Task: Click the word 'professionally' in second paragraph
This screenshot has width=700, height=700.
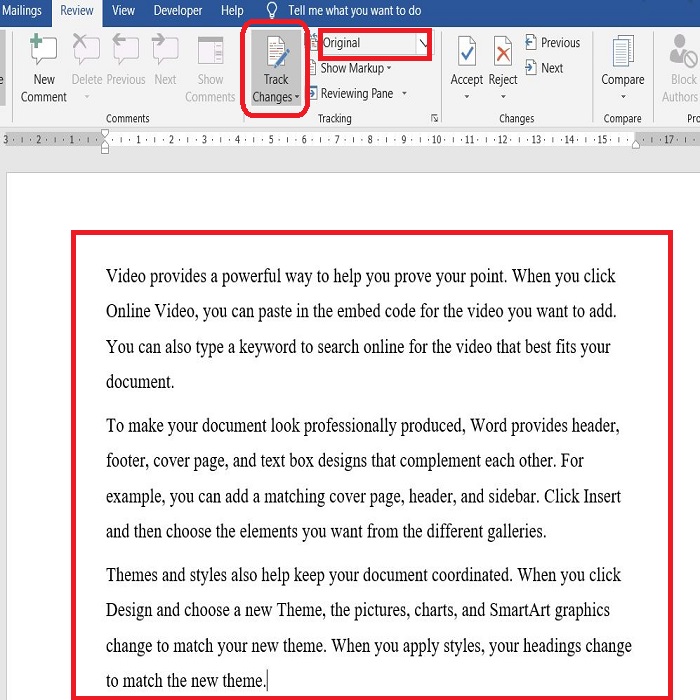Action: point(350,426)
